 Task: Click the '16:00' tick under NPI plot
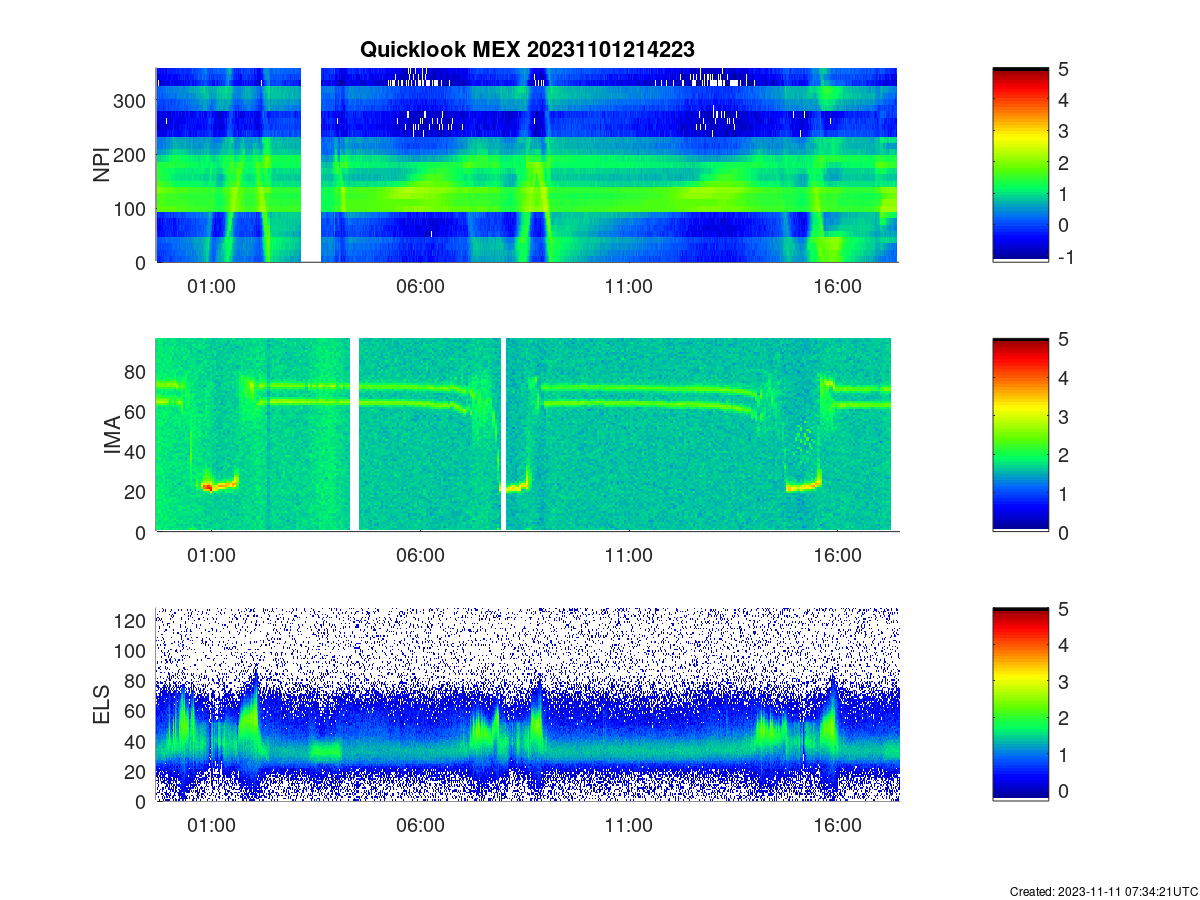pyautogui.click(x=837, y=286)
